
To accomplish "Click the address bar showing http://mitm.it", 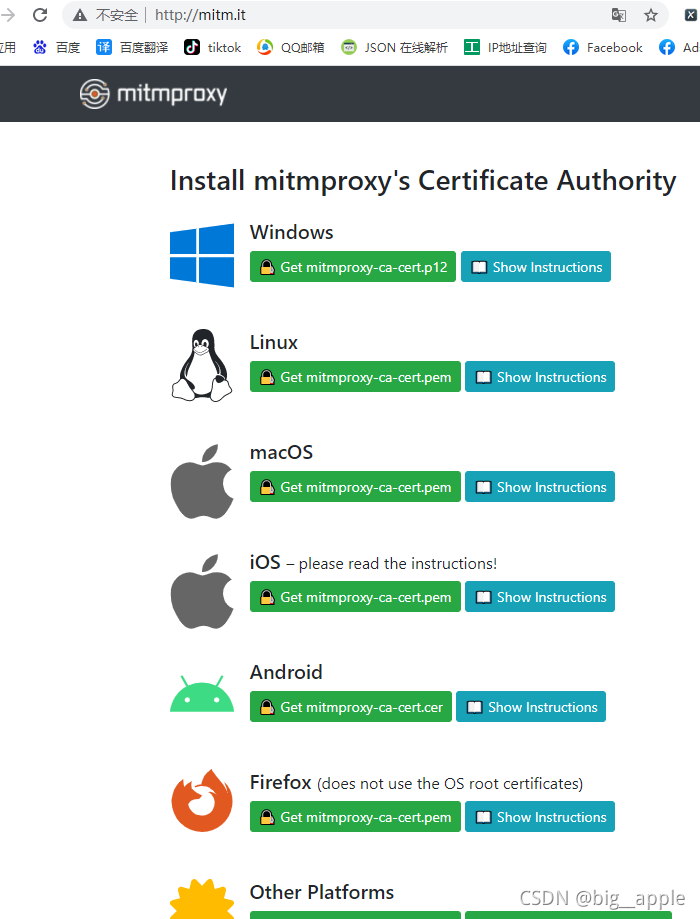I will coord(365,15).
